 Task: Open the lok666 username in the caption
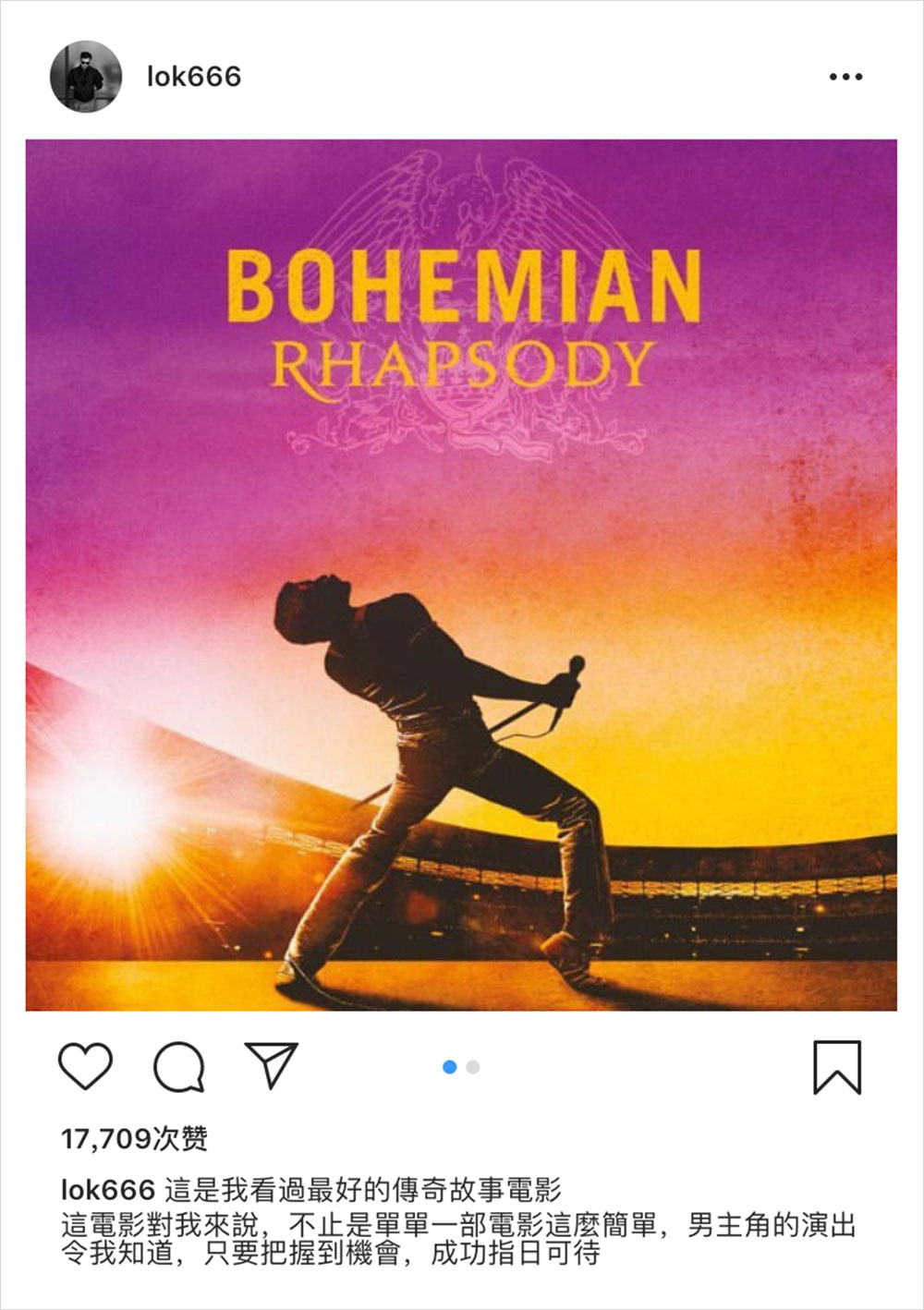[x=107, y=1189]
